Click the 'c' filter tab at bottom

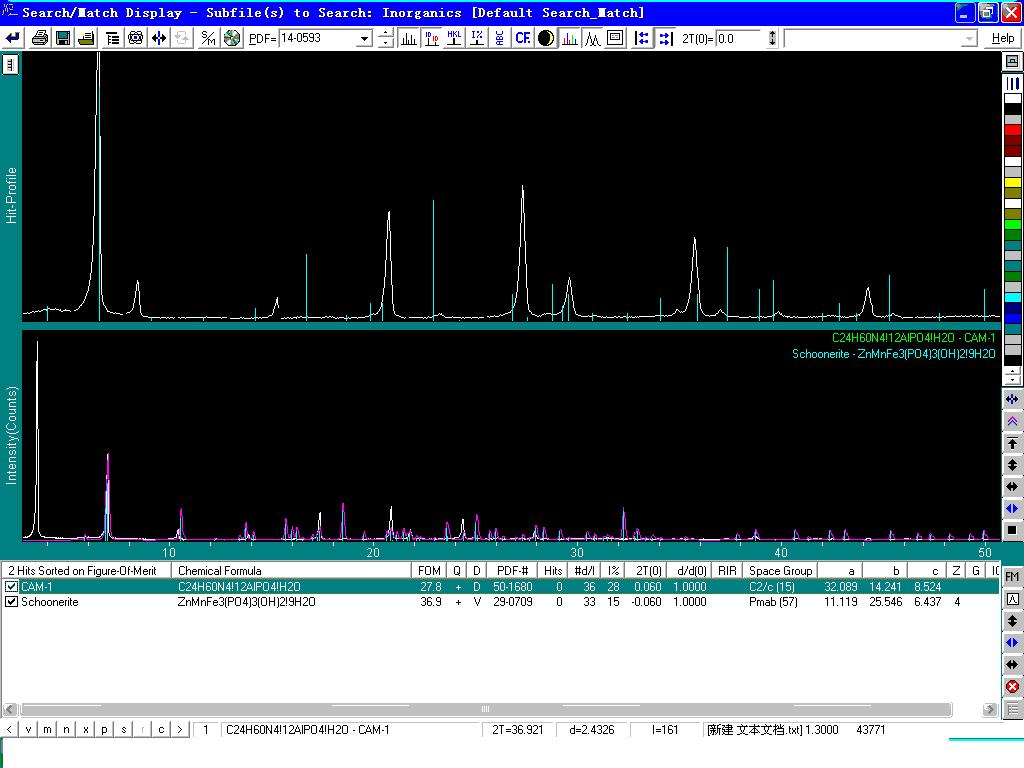pyautogui.click(x=161, y=729)
